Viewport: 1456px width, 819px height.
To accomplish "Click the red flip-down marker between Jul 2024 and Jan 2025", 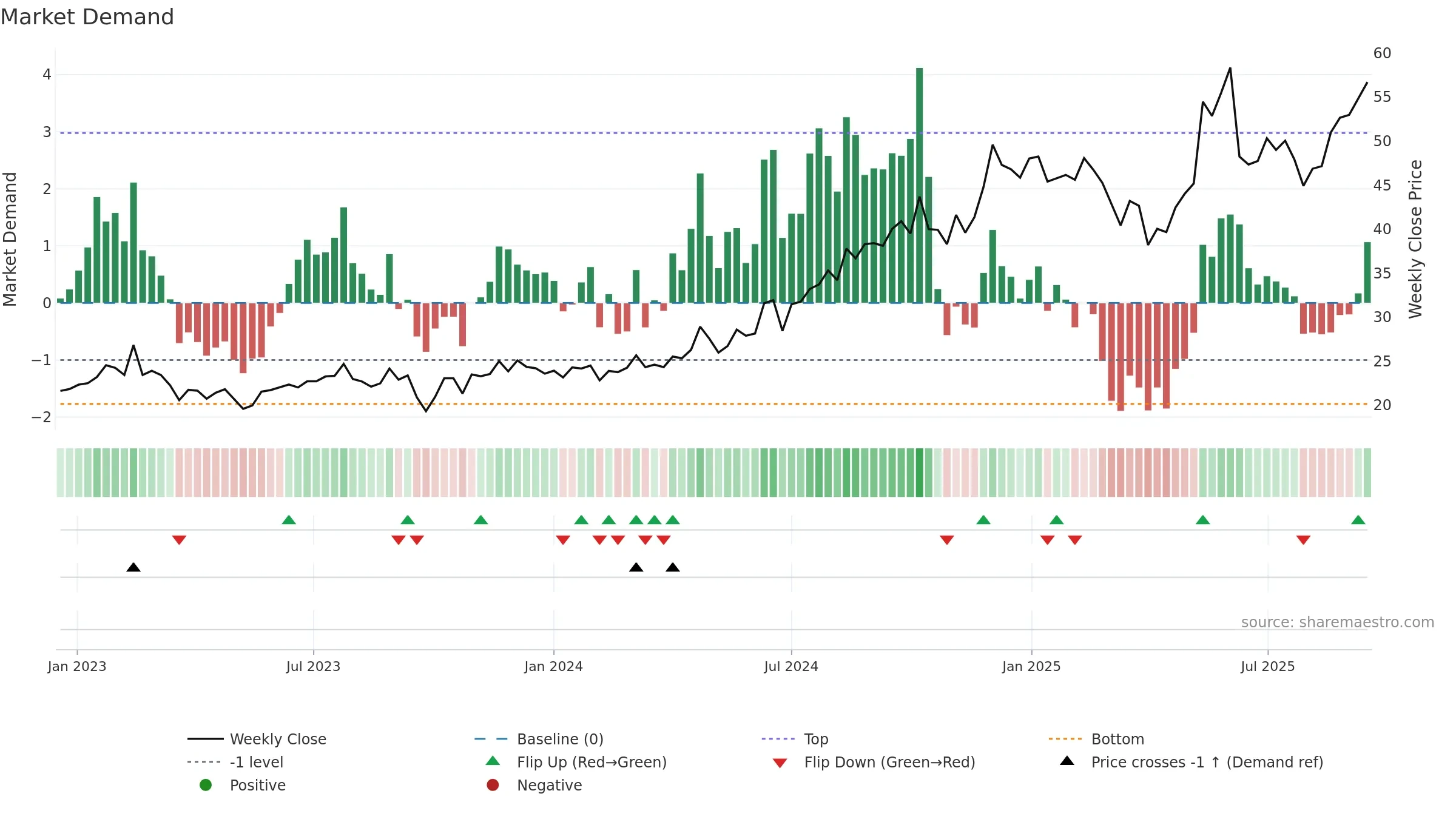I will point(947,540).
